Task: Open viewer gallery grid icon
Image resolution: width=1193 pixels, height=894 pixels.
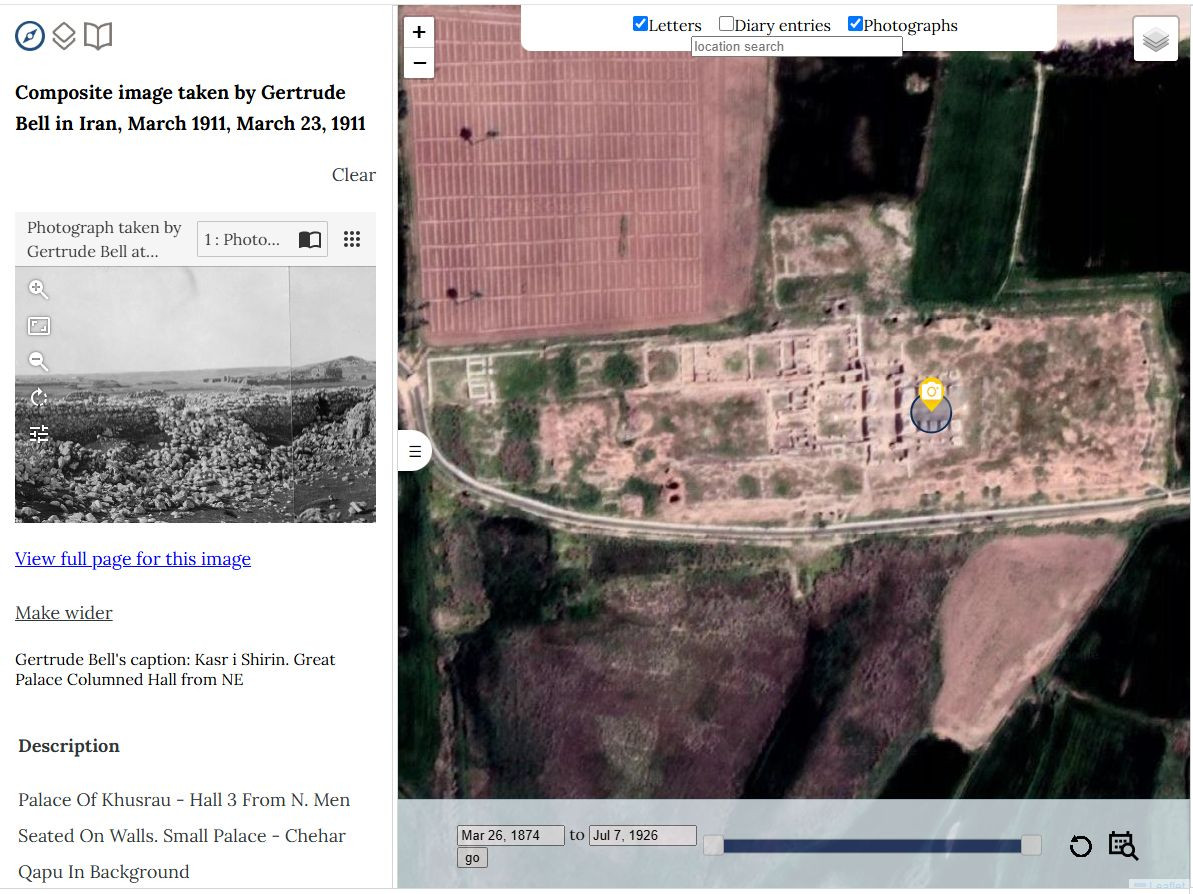Action: click(352, 240)
